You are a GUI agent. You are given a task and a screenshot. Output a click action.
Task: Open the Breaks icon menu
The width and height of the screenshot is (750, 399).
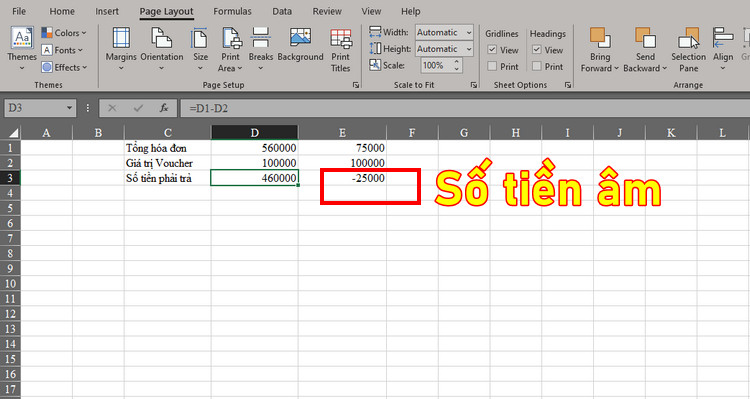(261, 38)
